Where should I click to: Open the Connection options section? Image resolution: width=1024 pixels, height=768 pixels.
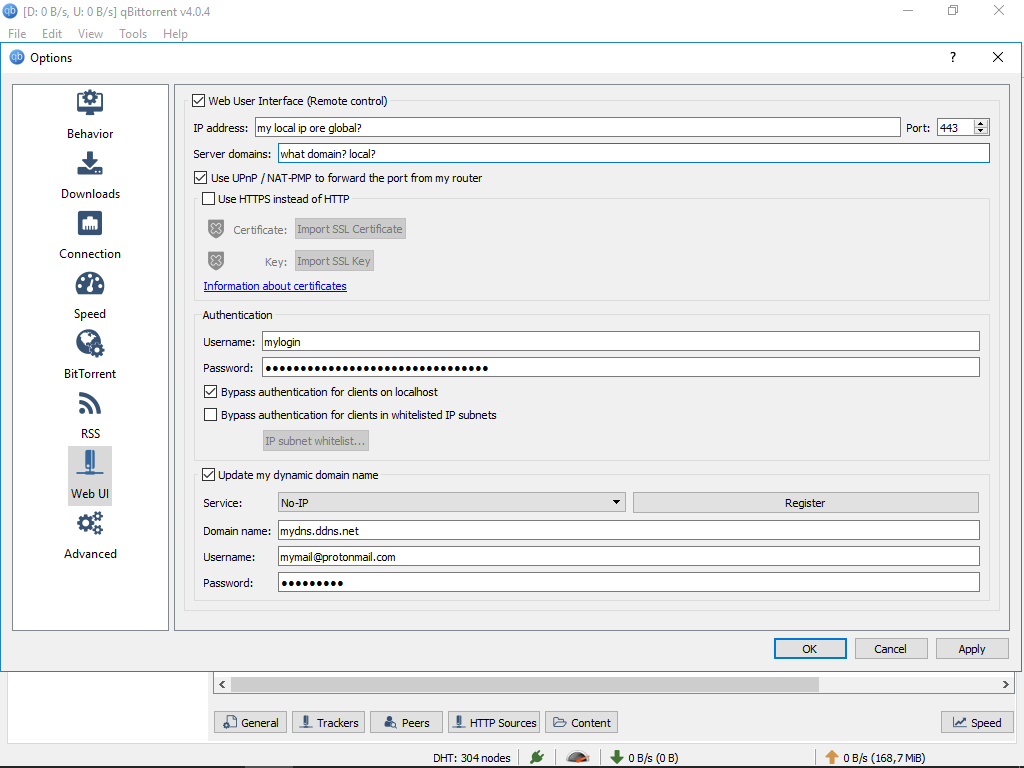point(90,236)
